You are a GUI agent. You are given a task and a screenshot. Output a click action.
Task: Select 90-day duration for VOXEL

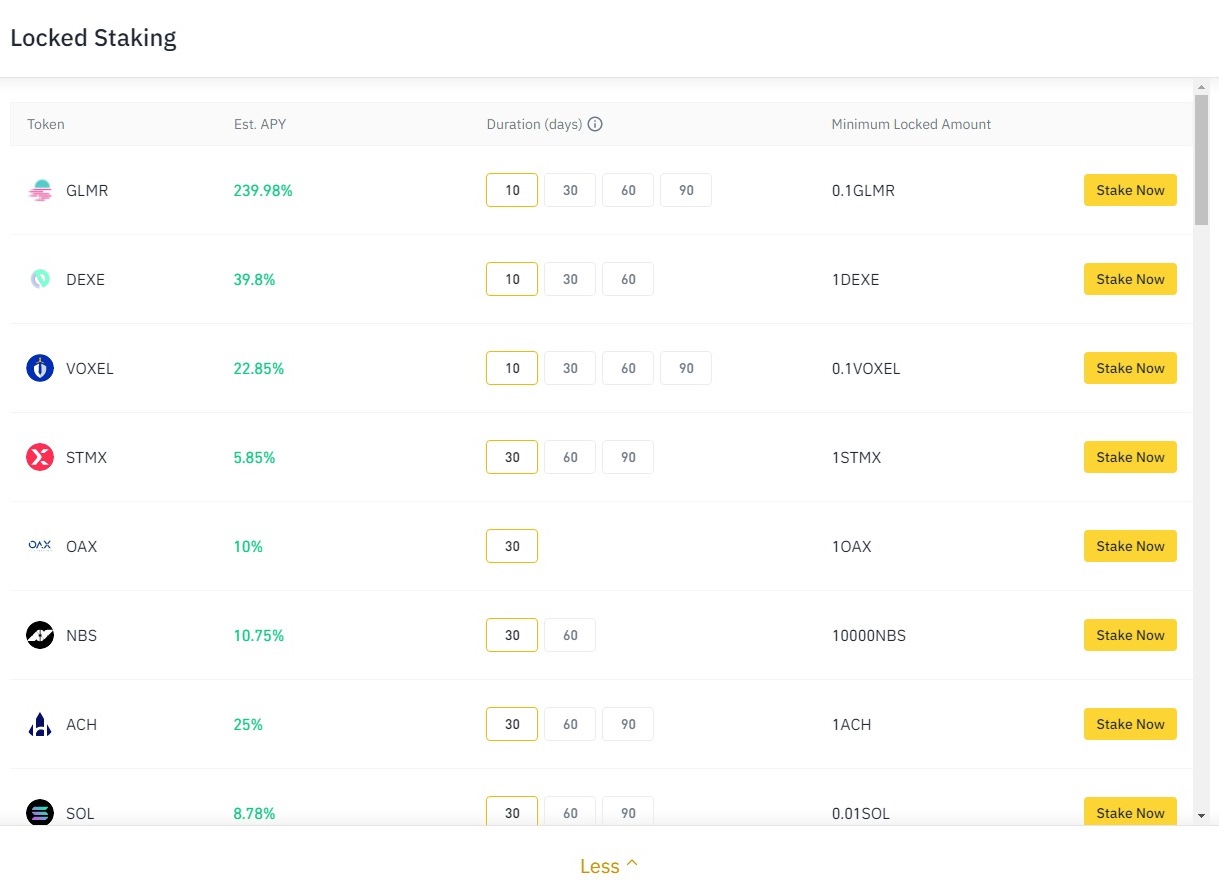click(x=686, y=368)
